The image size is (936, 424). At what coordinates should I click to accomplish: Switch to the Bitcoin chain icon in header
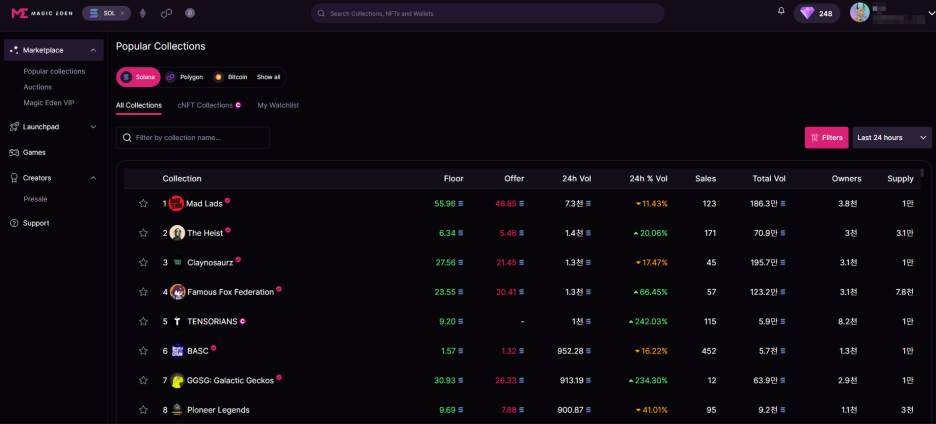click(x=190, y=13)
